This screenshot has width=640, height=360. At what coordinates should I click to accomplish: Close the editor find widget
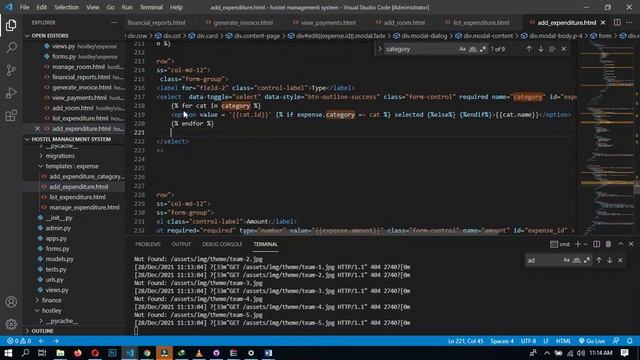click(x=564, y=49)
